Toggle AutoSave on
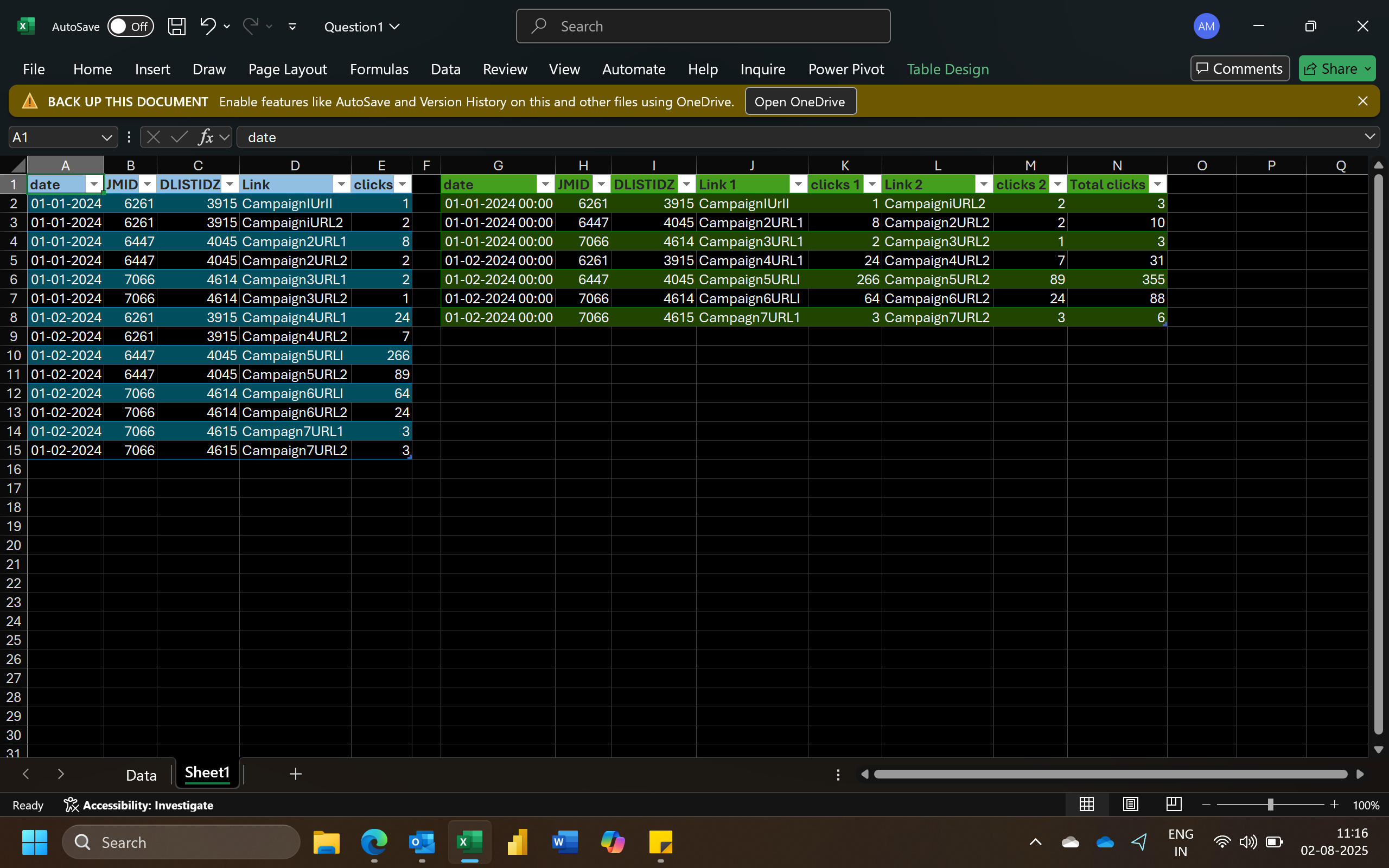Screen dimensions: 1389x868 (x=130, y=26)
